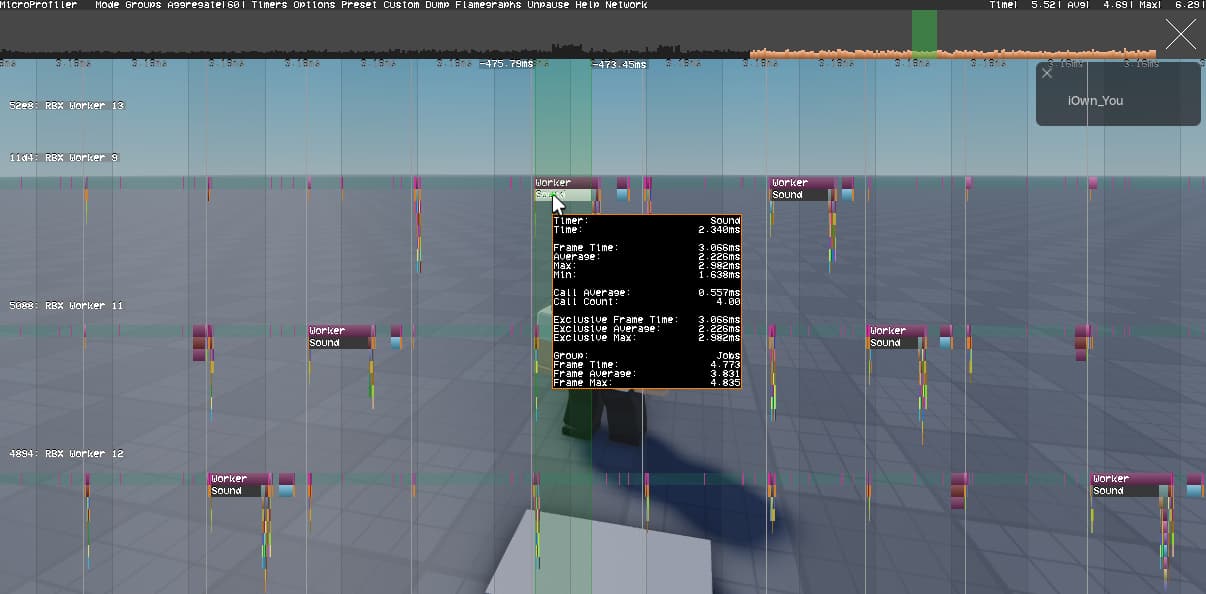Click the gray section of the frame graph

(x=375, y=52)
